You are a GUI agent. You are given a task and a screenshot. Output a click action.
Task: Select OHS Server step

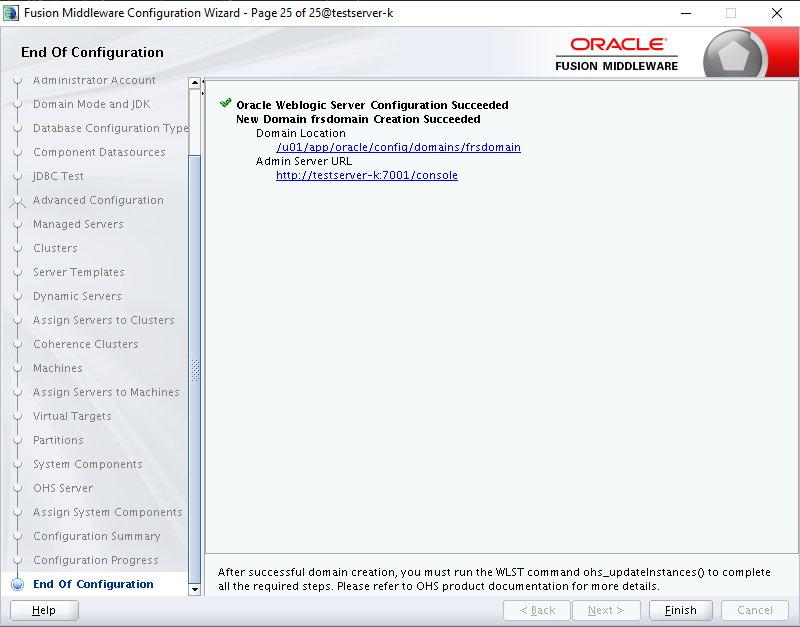(x=63, y=488)
